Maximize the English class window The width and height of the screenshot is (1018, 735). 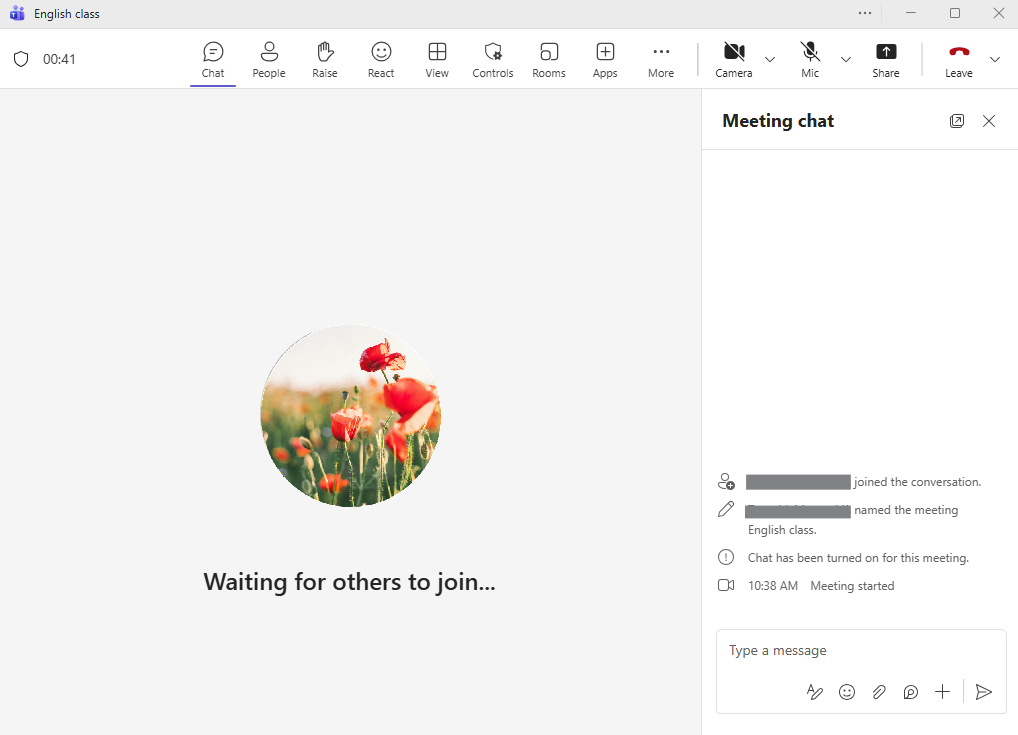click(x=954, y=13)
